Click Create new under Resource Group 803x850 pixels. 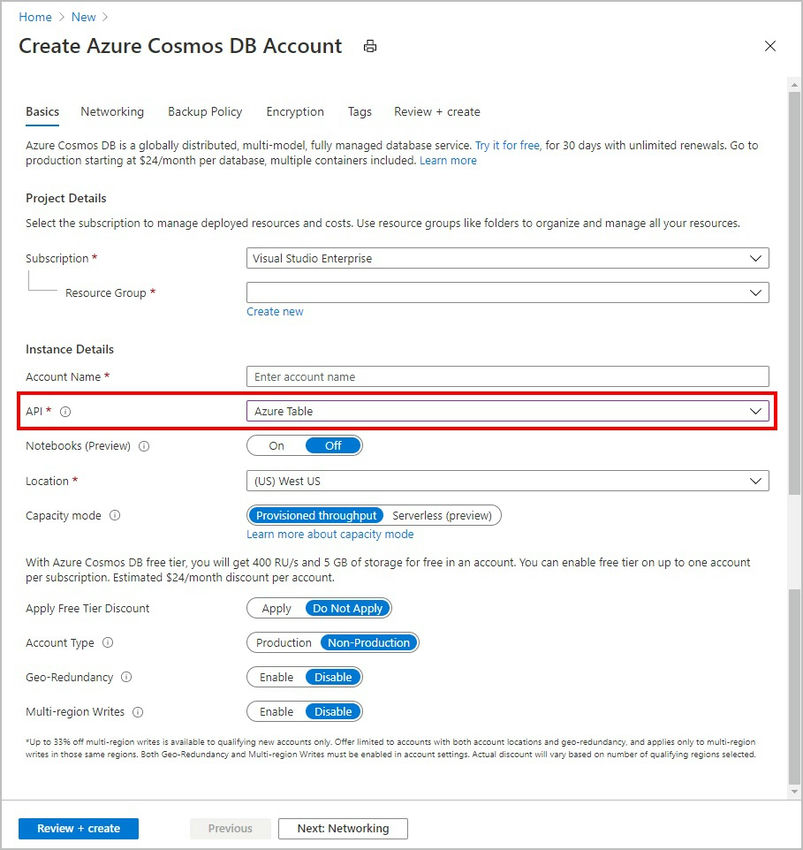point(274,311)
